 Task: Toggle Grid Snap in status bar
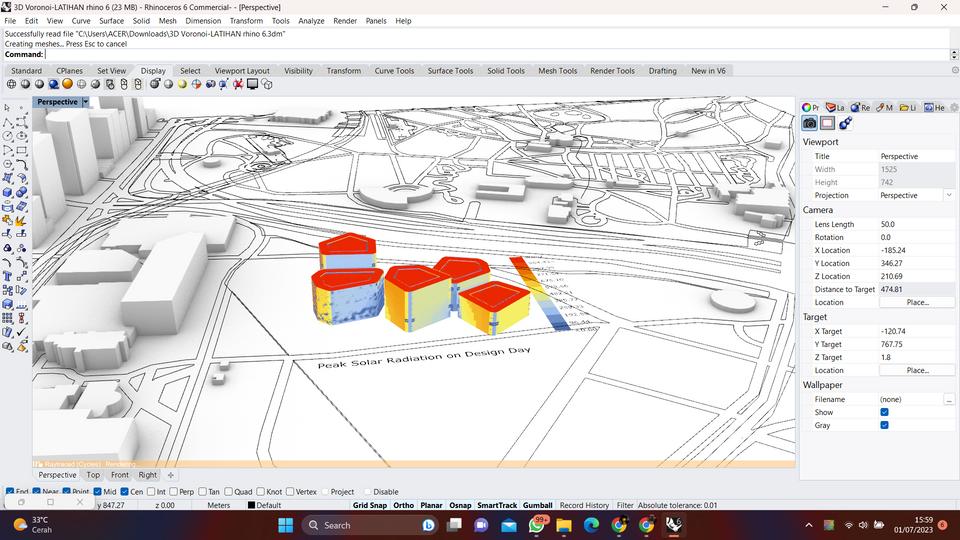pos(369,505)
